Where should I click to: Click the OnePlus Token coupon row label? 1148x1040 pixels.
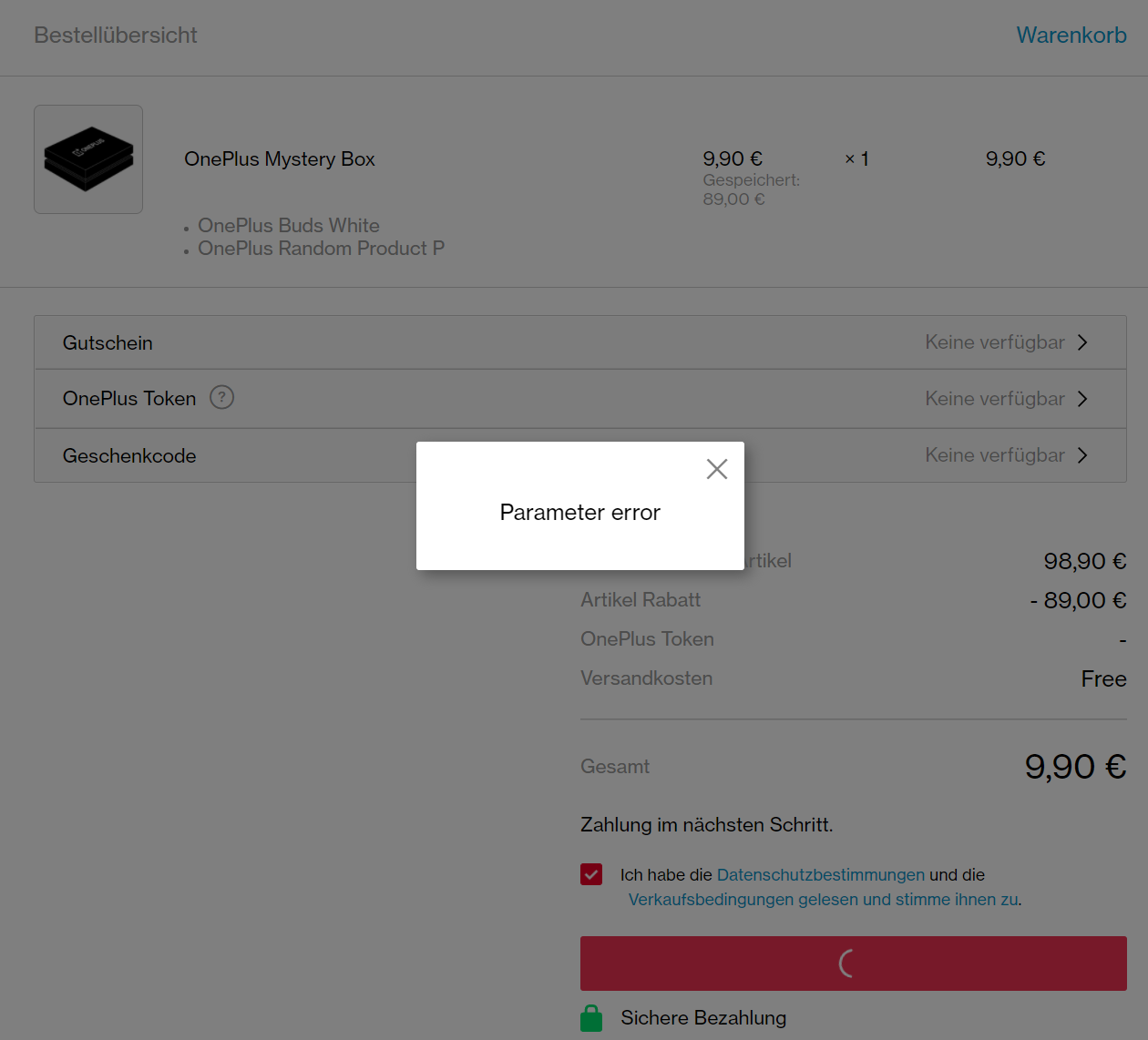tap(129, 398)
